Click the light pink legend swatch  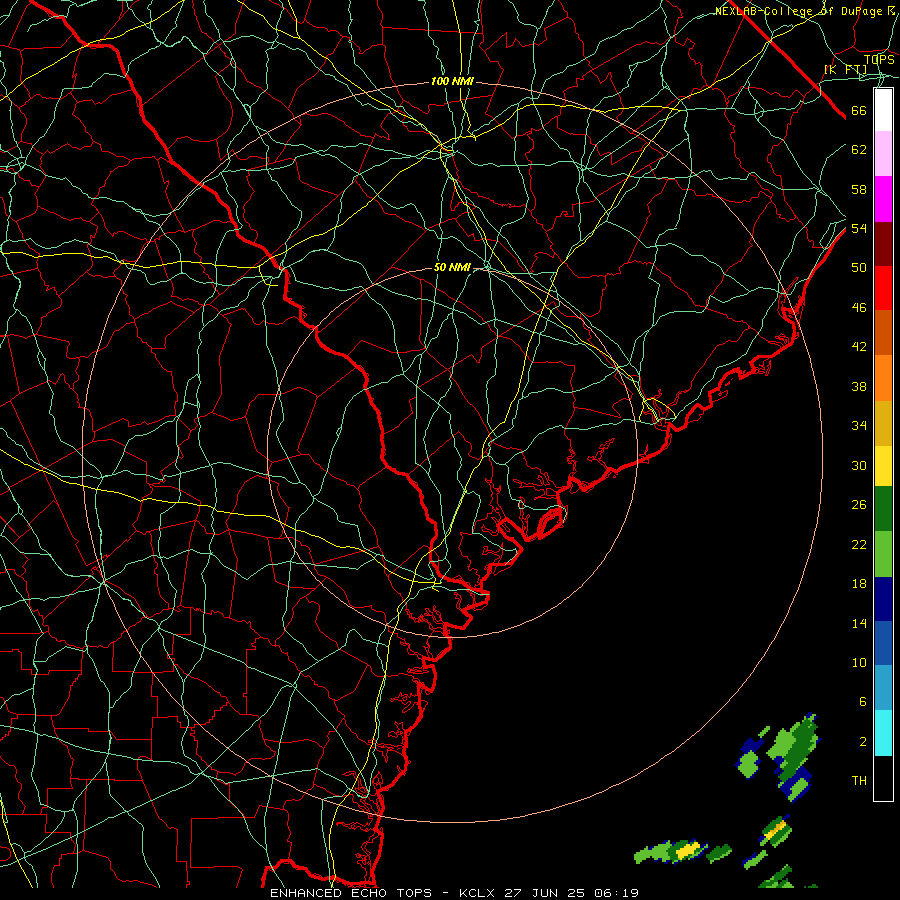pos(883,154)
